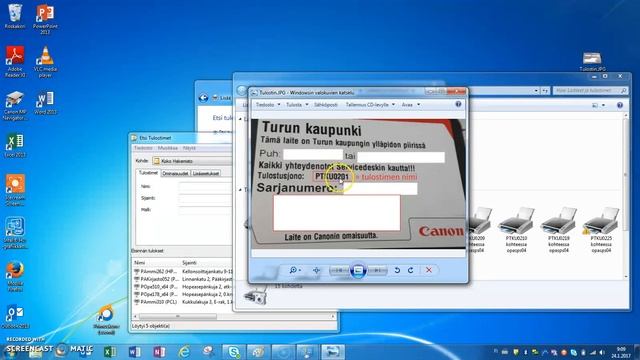Click Sähköposti in photo viewer toolbar
Viewport: 640px width, 360px height.
tap(326, 105)
